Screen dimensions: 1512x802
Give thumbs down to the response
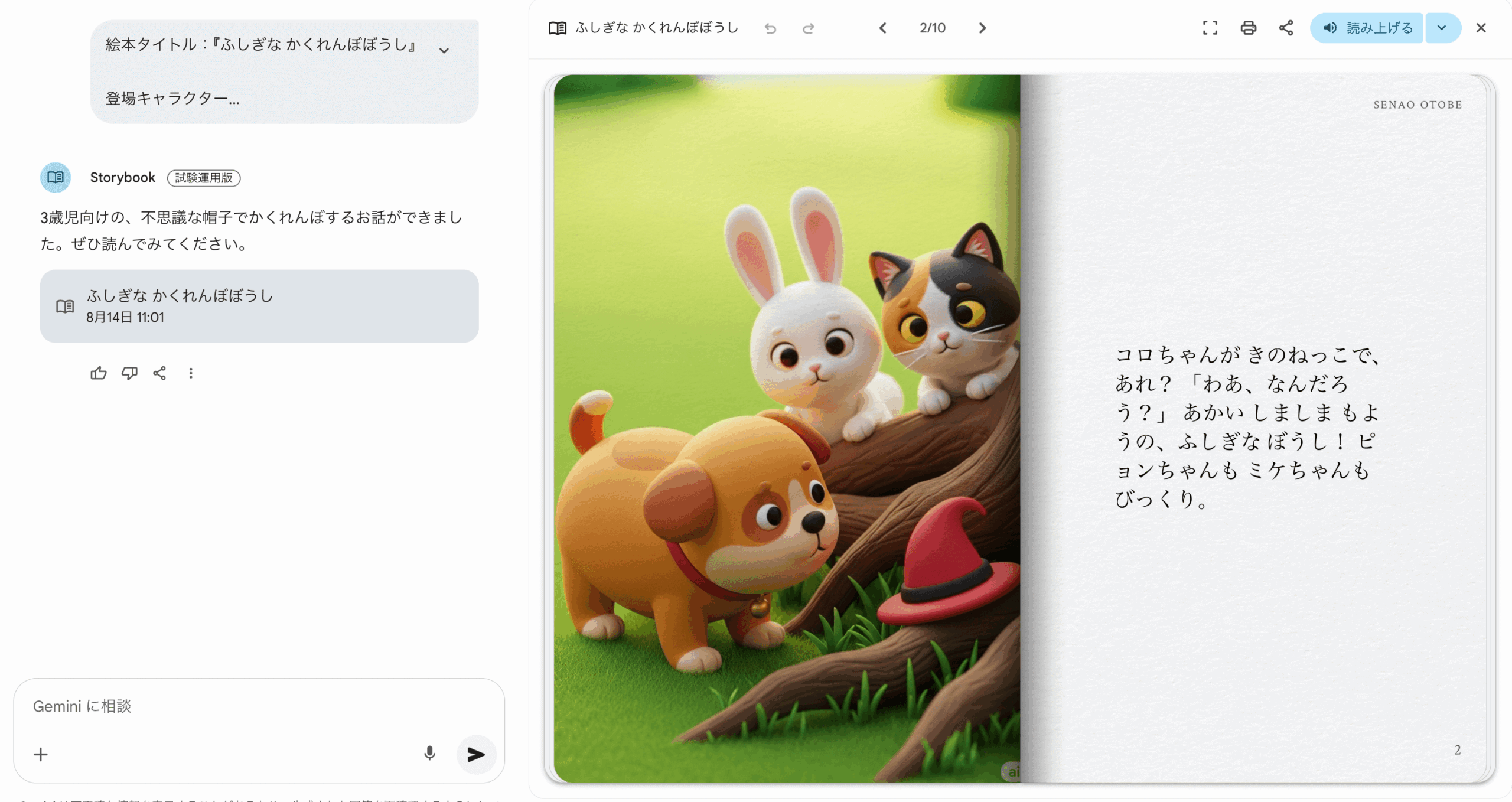coord(129,373)
